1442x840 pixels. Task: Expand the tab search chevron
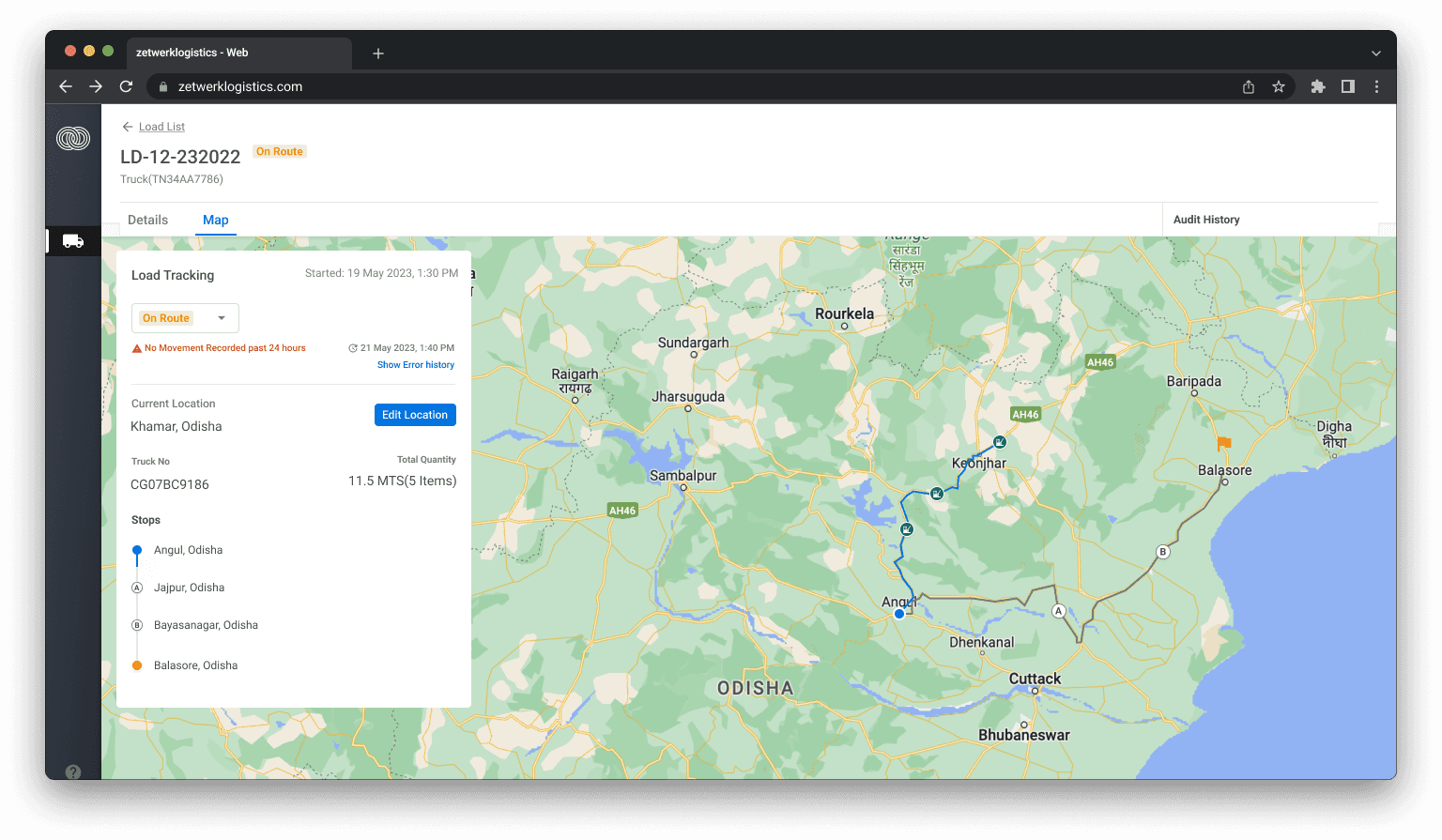(x=1376, y=53)
